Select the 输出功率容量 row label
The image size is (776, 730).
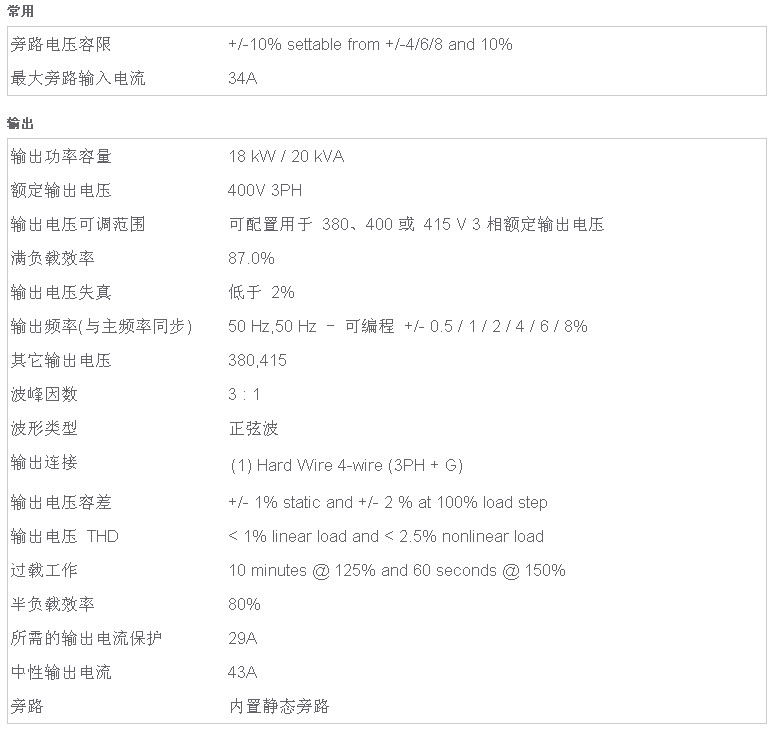[61, 156]
